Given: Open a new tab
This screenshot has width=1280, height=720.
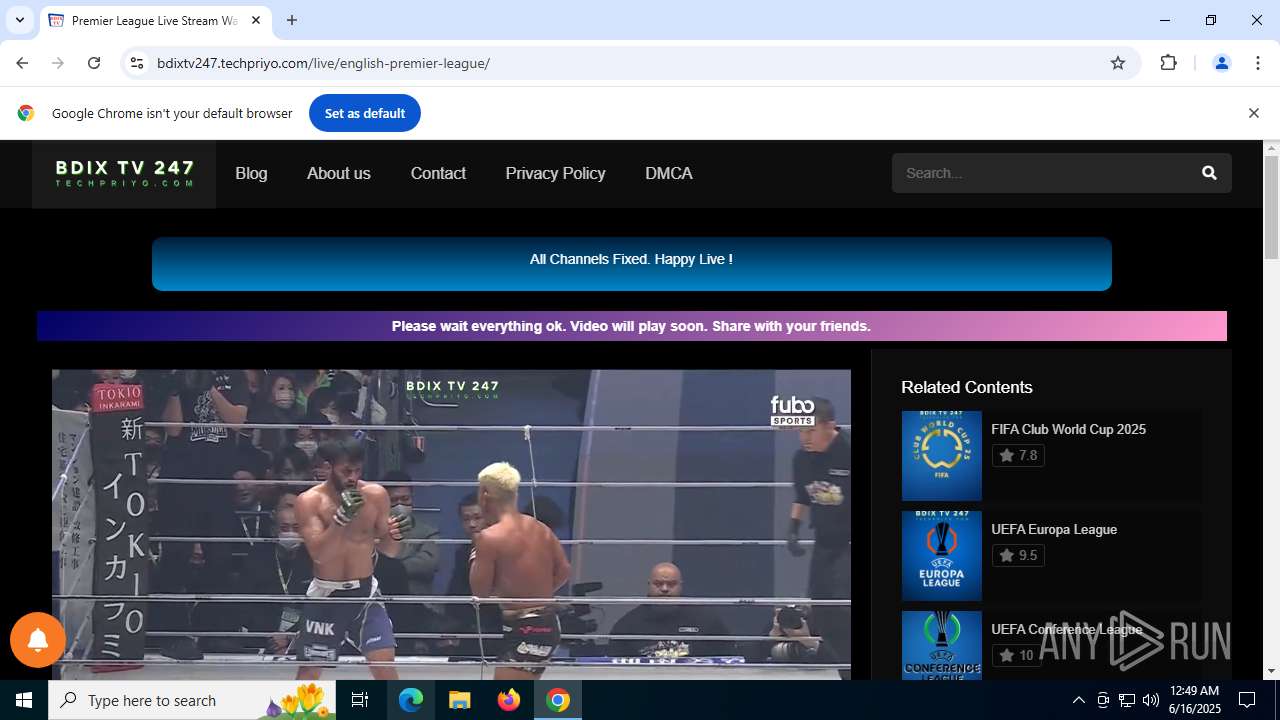Looking at the screenshot, I should (x=292, y=20).
